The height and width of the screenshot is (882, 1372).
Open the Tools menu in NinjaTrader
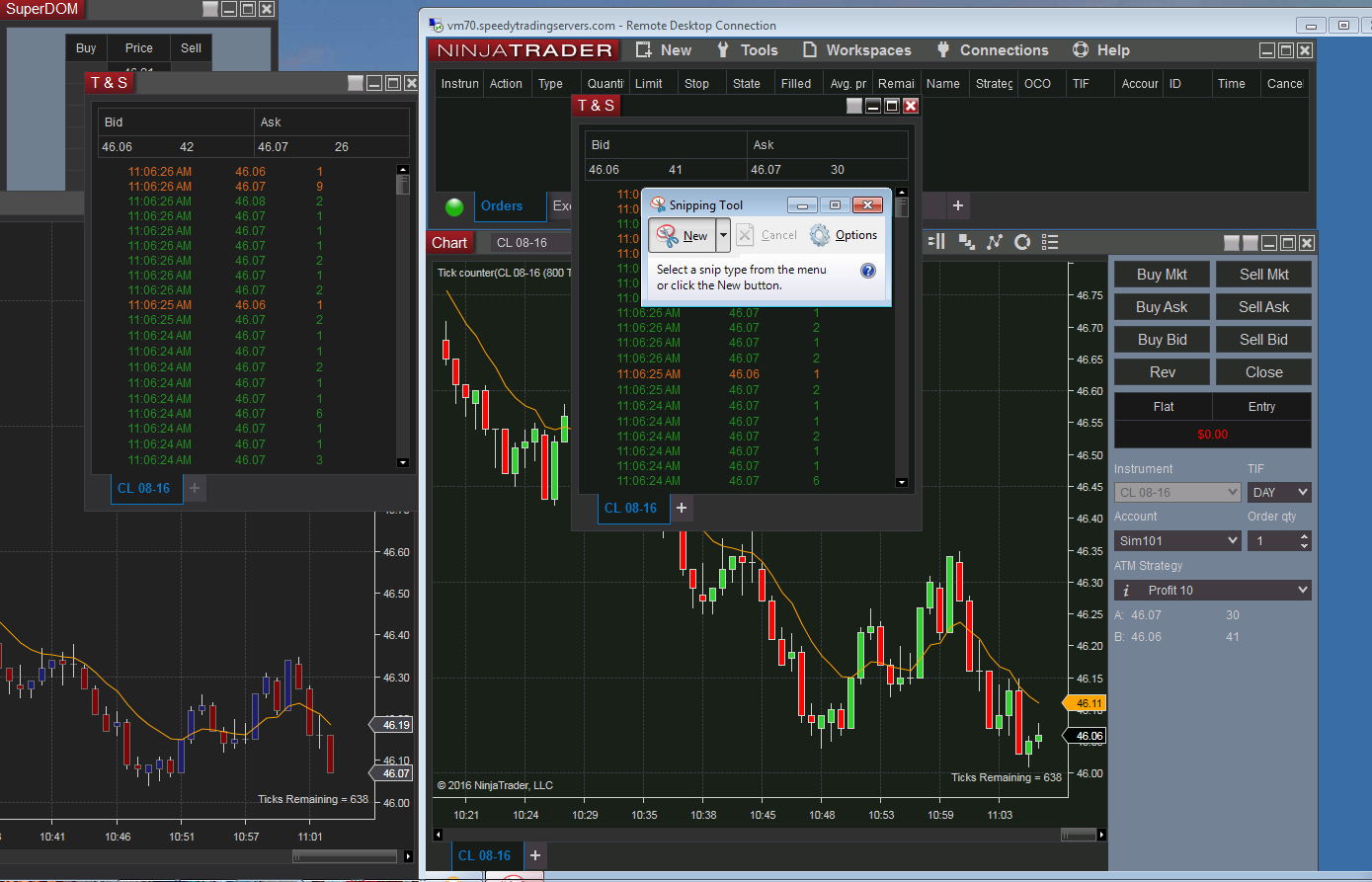coord(748,50)
